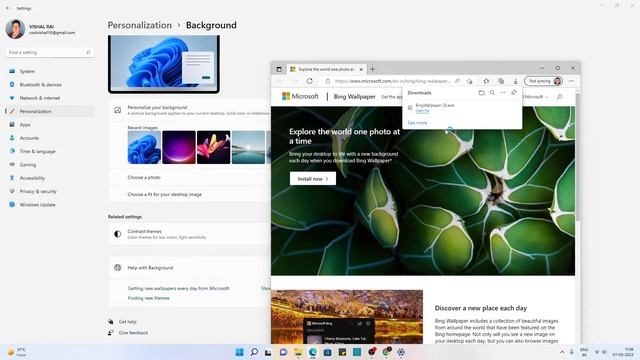Open the Finding new themes link

coord(149,298)
